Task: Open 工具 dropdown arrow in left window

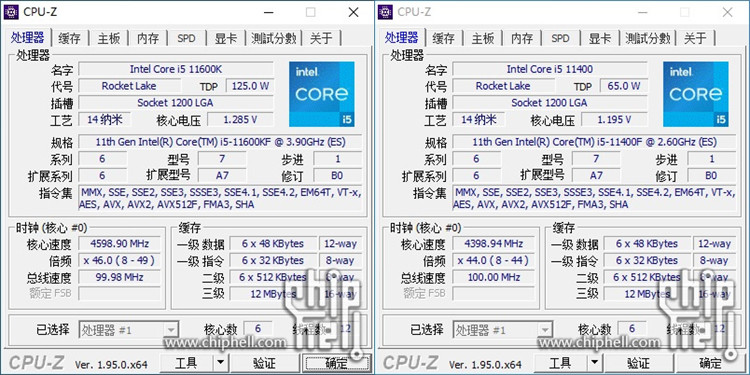Action: click(221, 363)
